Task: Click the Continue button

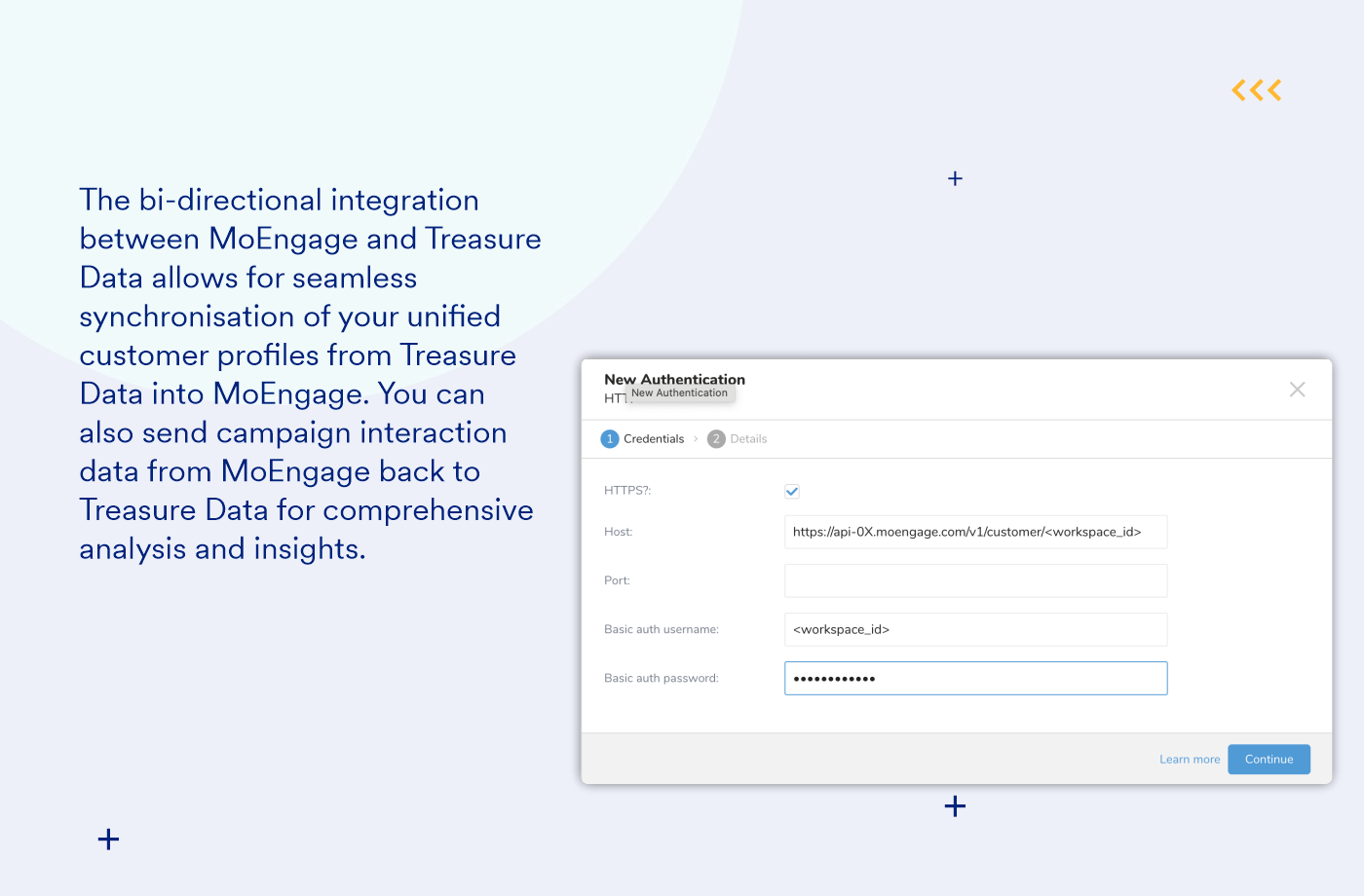Action: coord(1269,760)
